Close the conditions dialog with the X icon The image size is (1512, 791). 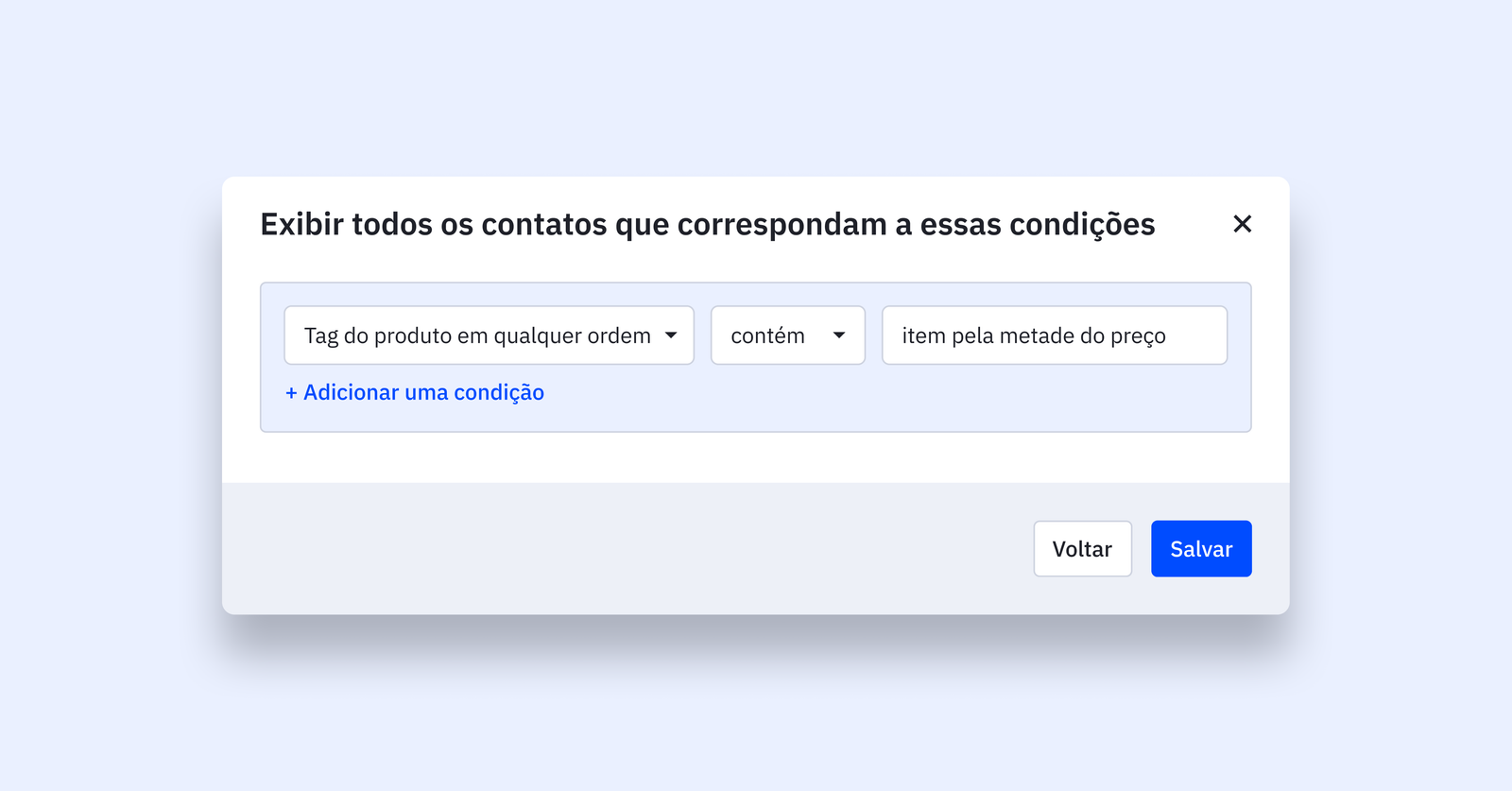point(1242,224)
